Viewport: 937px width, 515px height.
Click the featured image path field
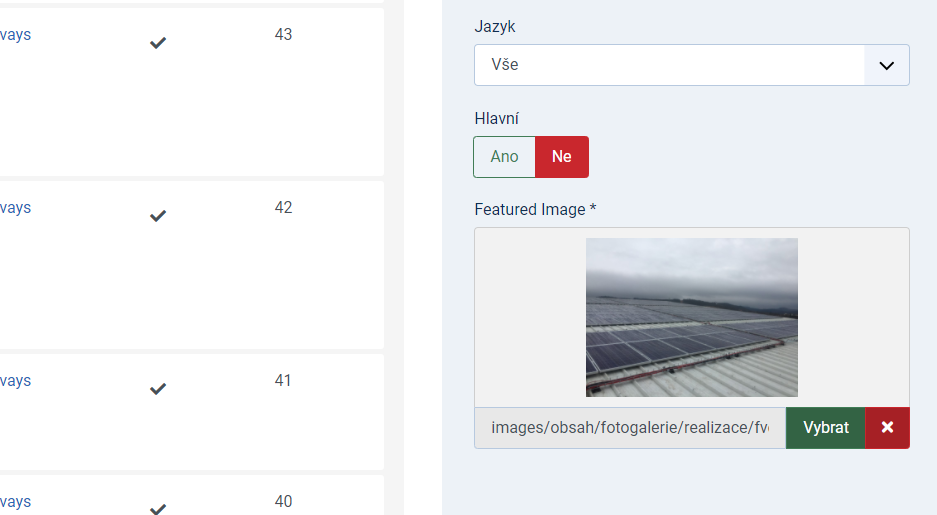[630, 428]
